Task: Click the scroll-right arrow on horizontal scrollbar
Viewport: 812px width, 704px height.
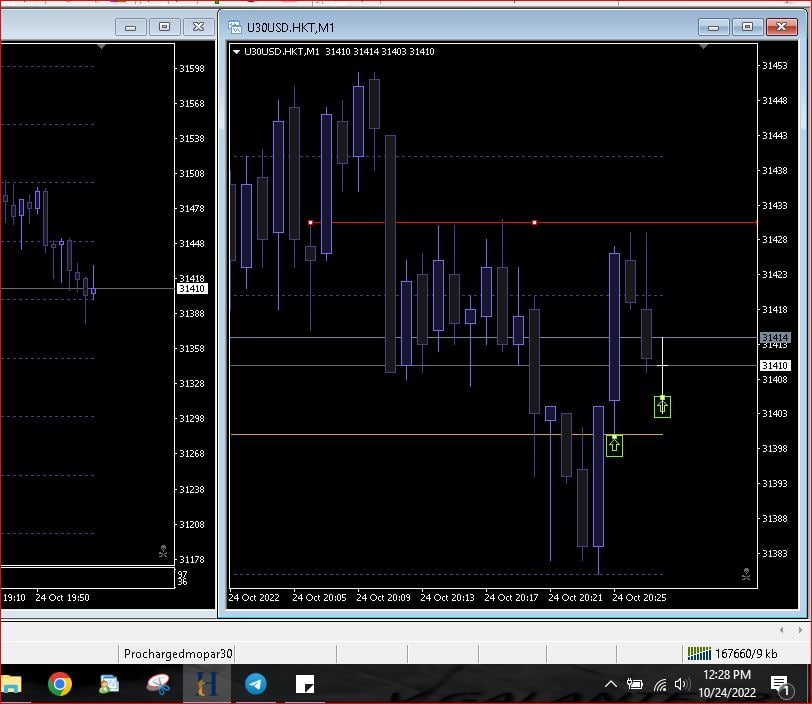Action: click(798, 630)
